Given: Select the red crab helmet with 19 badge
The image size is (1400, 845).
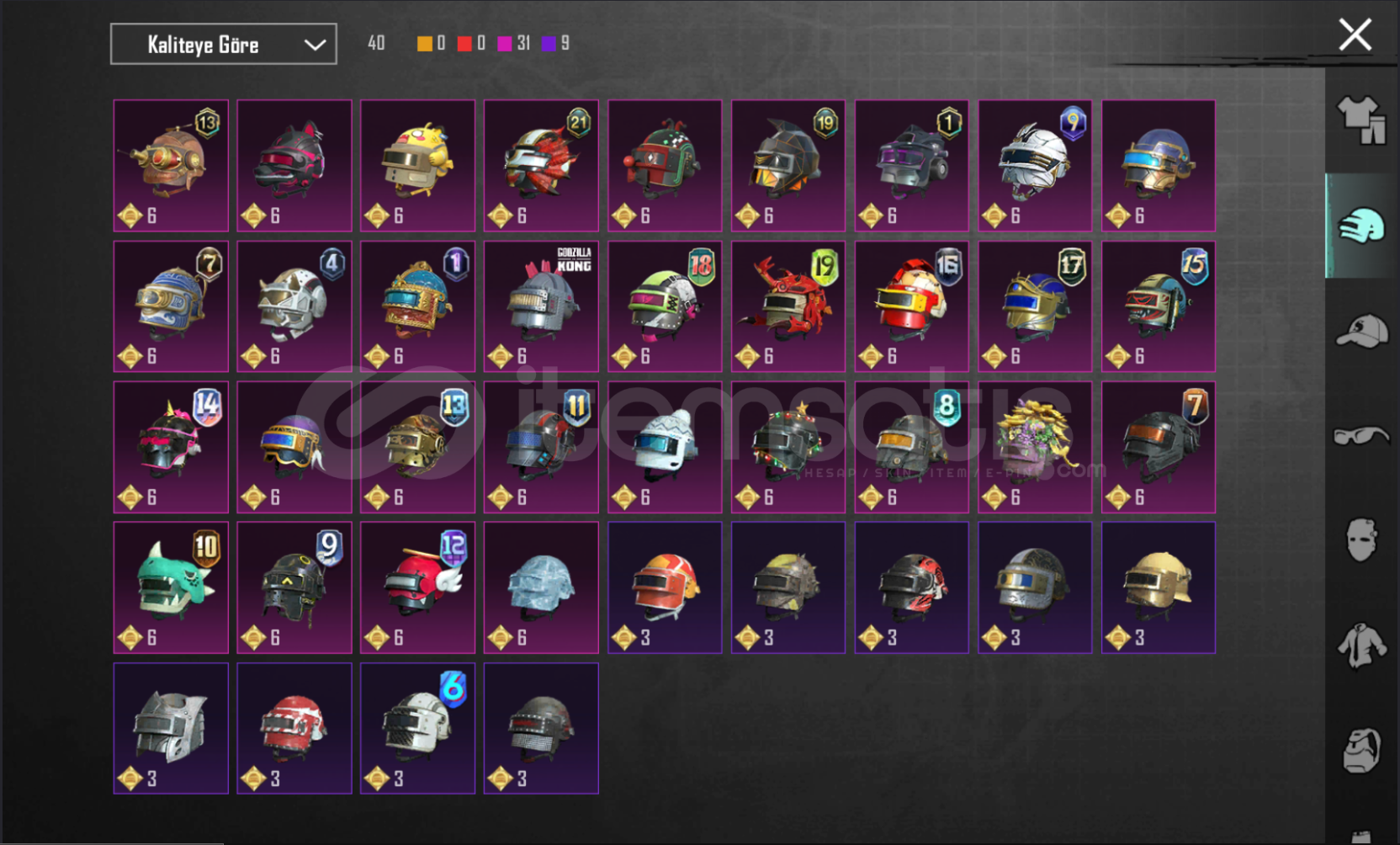Looking at the screenshot, I should click(788, 306).
